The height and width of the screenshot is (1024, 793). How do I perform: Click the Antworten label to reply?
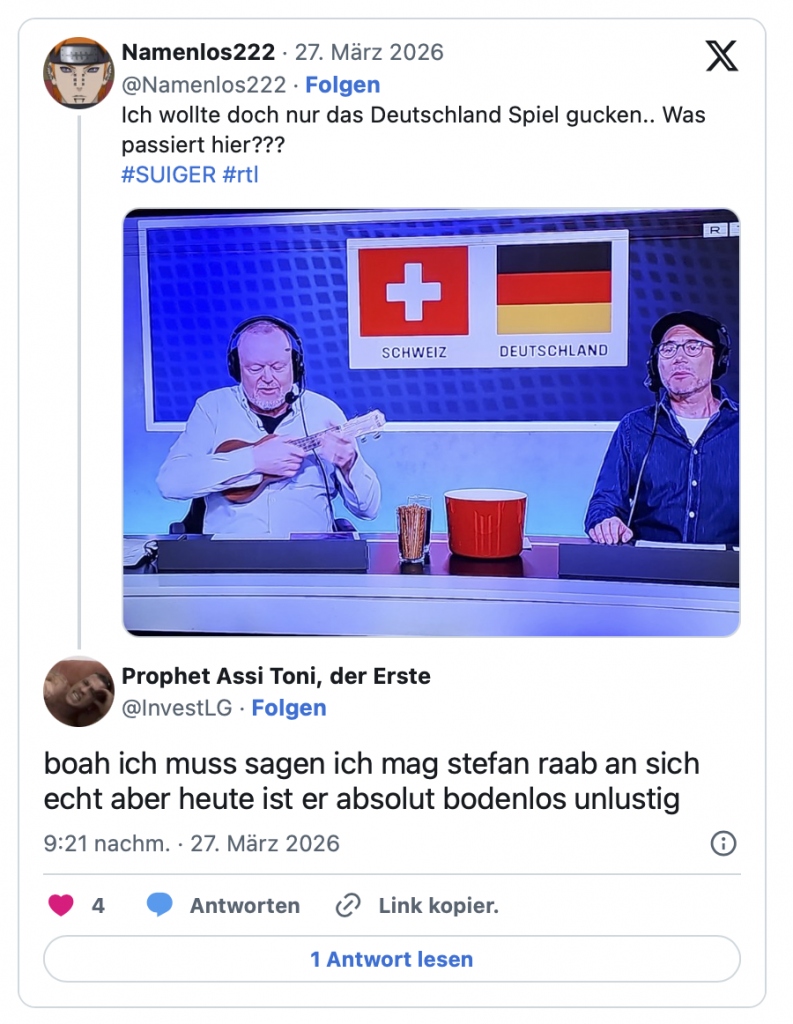pos(244,905)
